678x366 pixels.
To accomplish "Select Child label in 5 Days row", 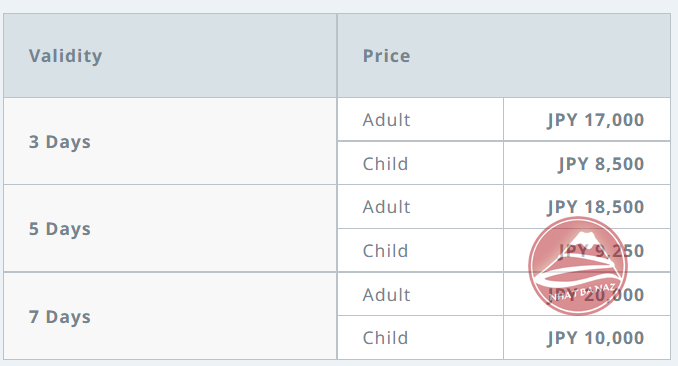I will tap(385, 250).
